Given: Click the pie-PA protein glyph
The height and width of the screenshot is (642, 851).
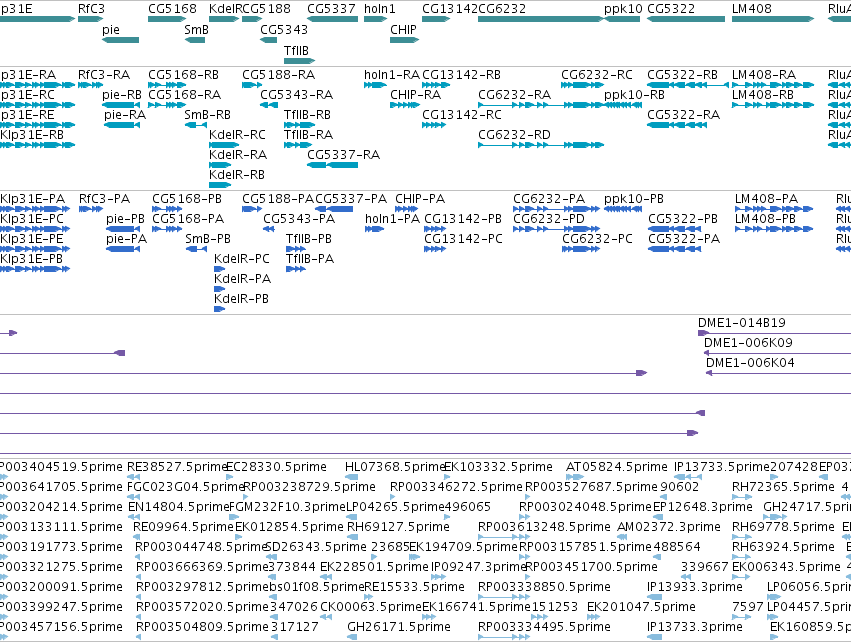Looking at the screenshot, I should [x=123, y=249].
